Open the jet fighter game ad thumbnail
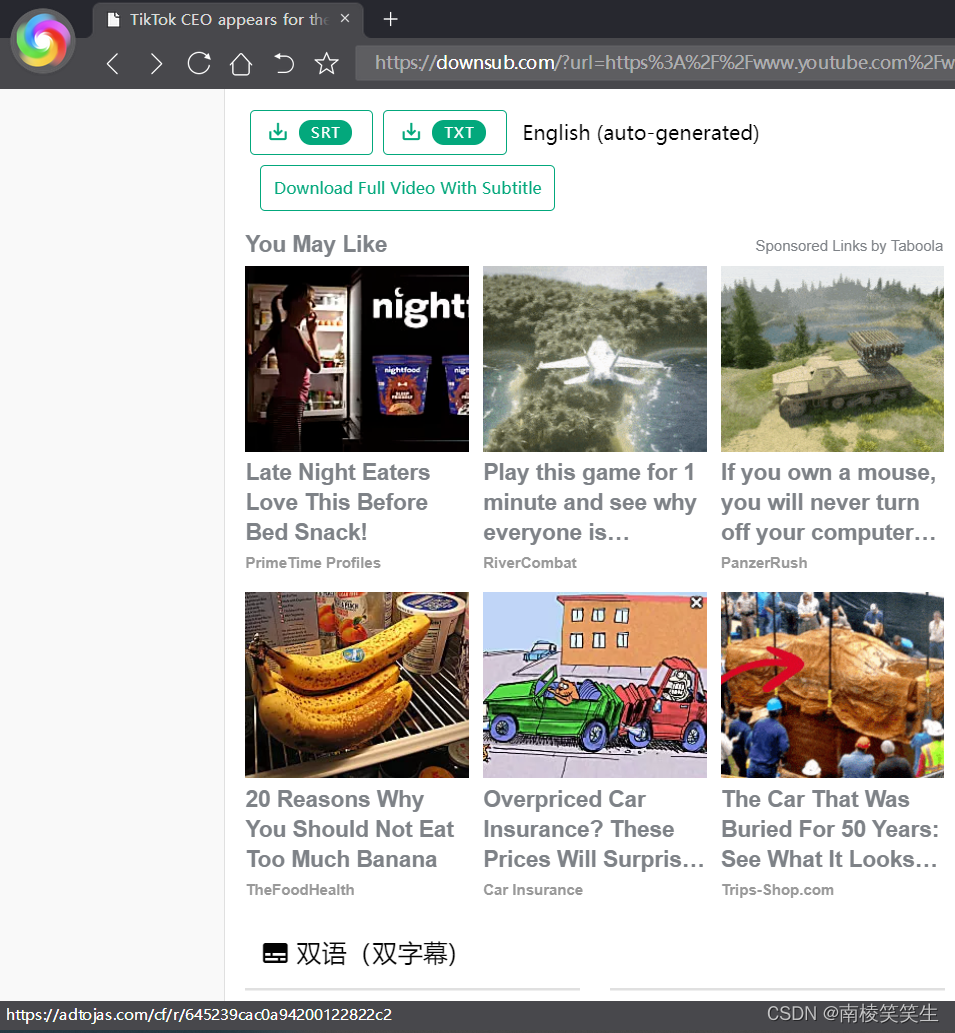 tap(595, 359)
